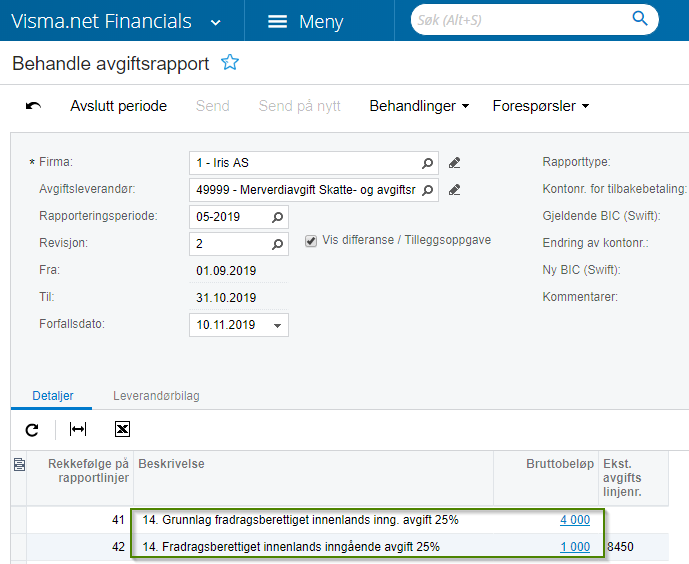The height and width of the screenshot is (564, 689).
Task: Open the 1 000 Bruttobeløp link
Action: pyautogui.click(x=575, y=547)
